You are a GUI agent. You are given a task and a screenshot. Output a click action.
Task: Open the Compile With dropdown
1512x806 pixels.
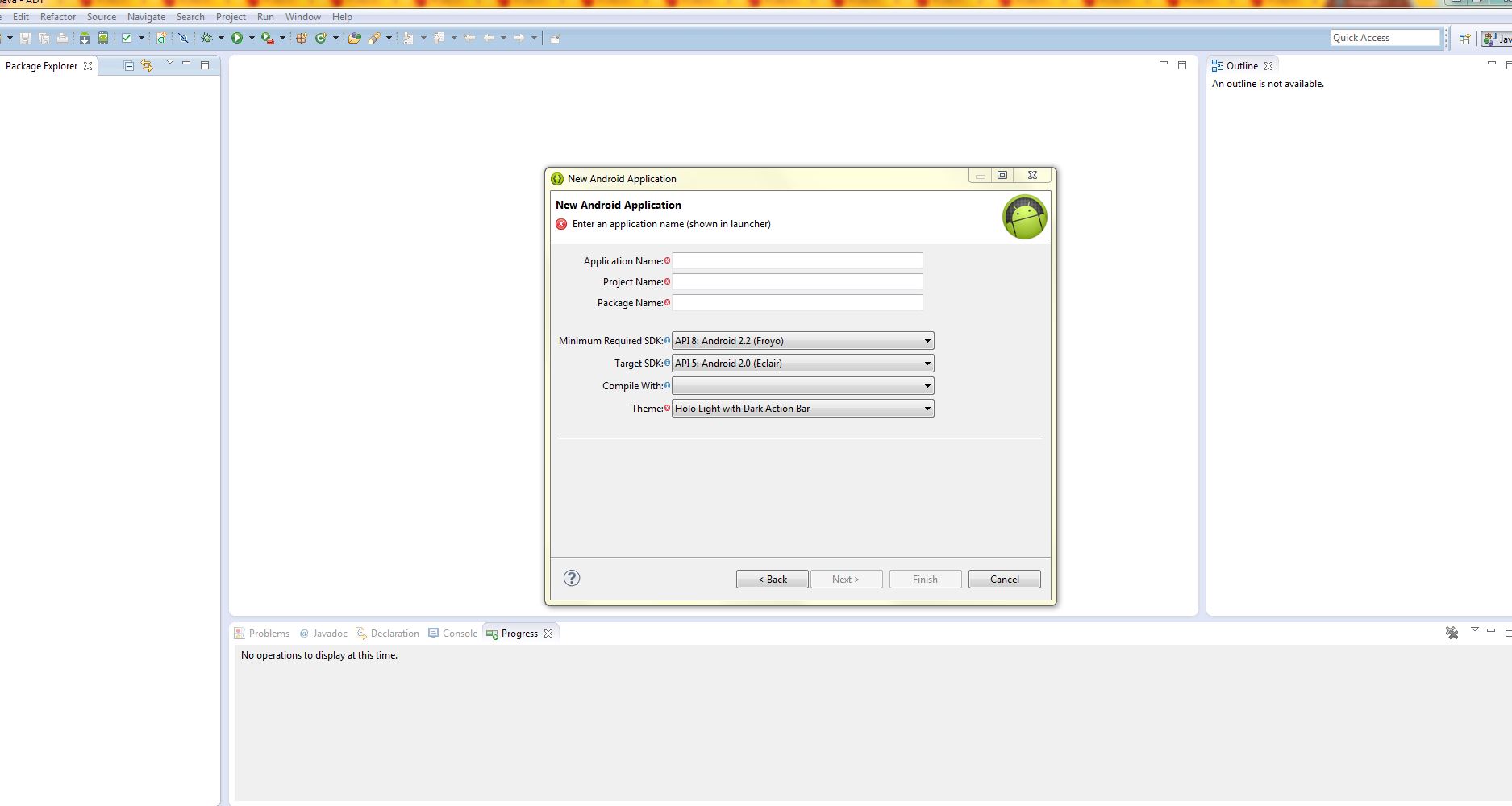coord(802,386)
